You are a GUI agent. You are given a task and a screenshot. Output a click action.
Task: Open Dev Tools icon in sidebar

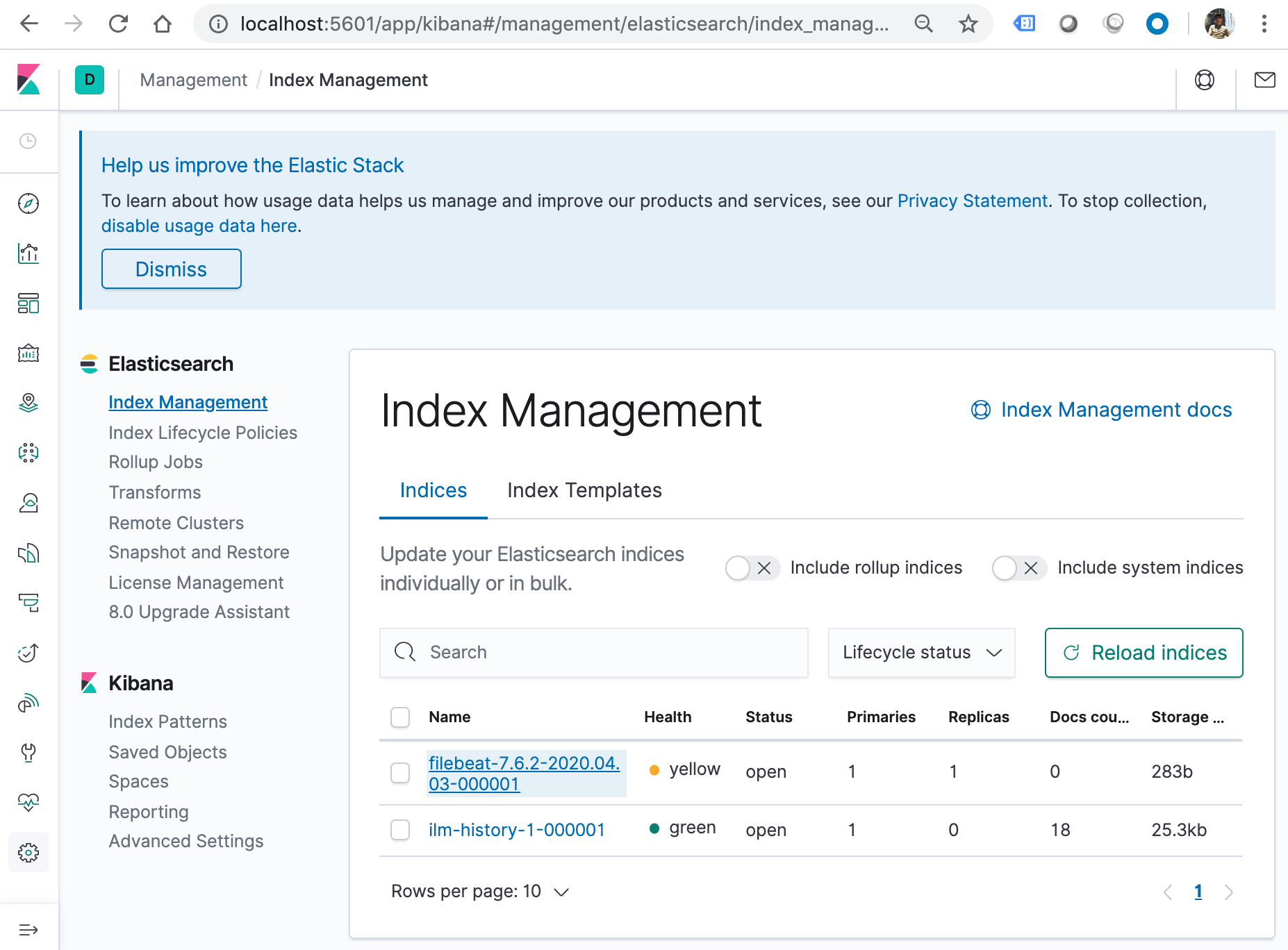coord(28,753)
